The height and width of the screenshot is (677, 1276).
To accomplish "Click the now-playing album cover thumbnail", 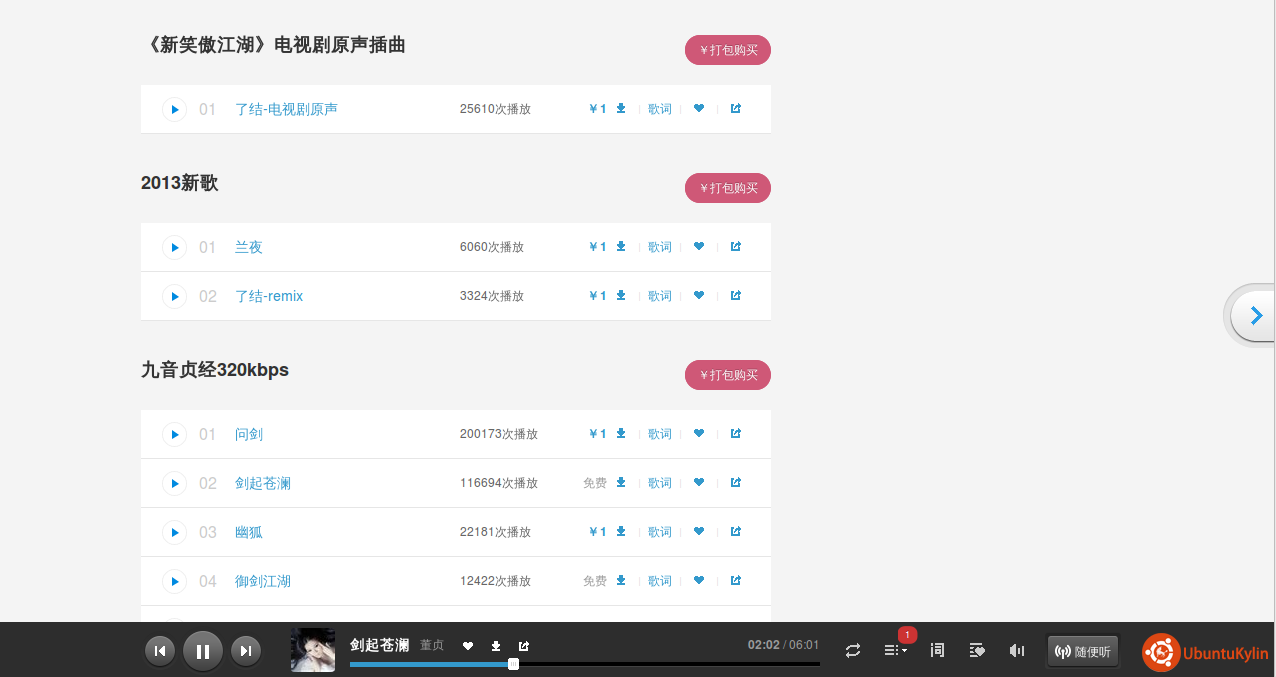I will 313,650.
